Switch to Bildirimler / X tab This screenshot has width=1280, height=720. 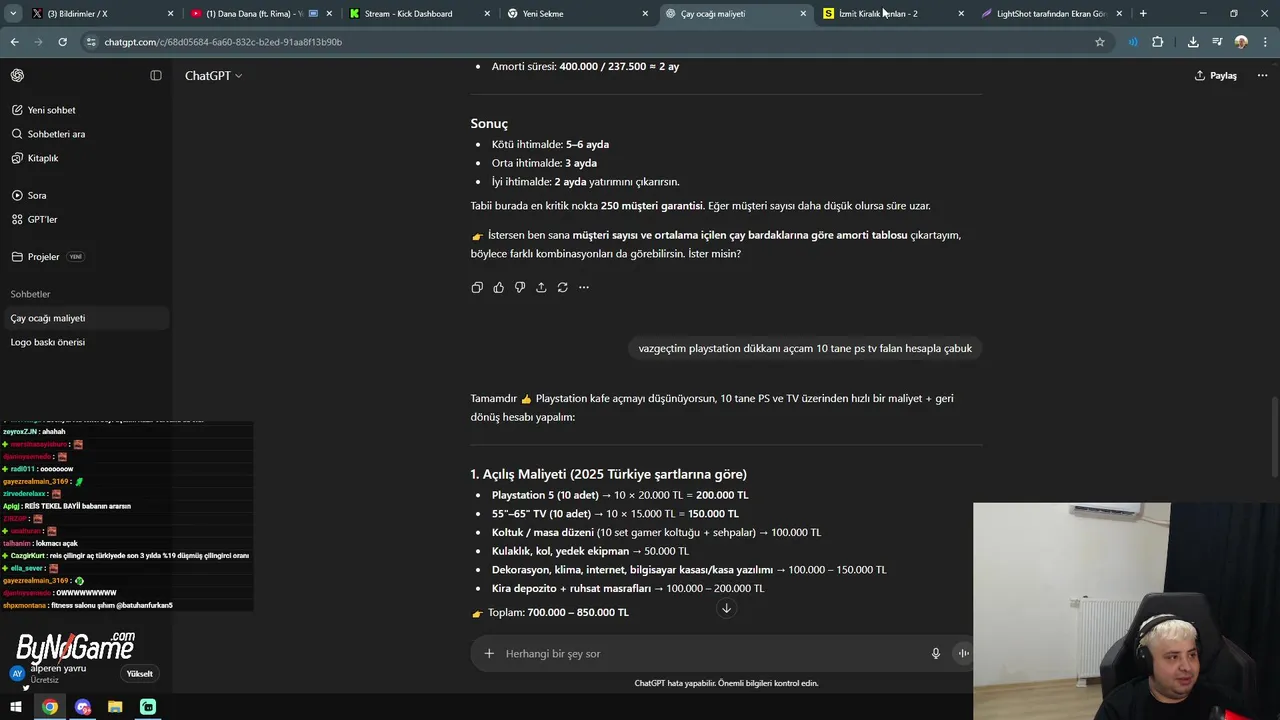pyautogui.click(x=103, y=14)
